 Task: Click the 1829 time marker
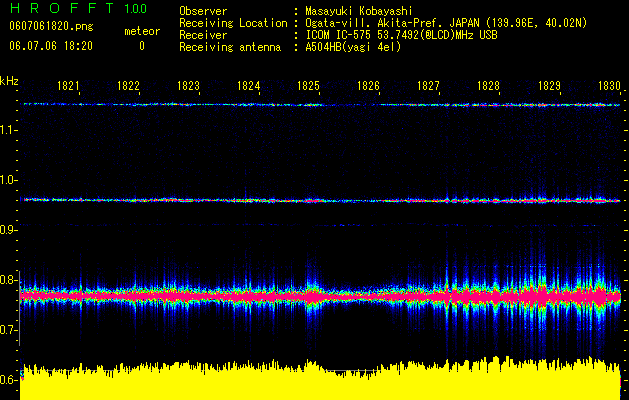click(549, 86)
